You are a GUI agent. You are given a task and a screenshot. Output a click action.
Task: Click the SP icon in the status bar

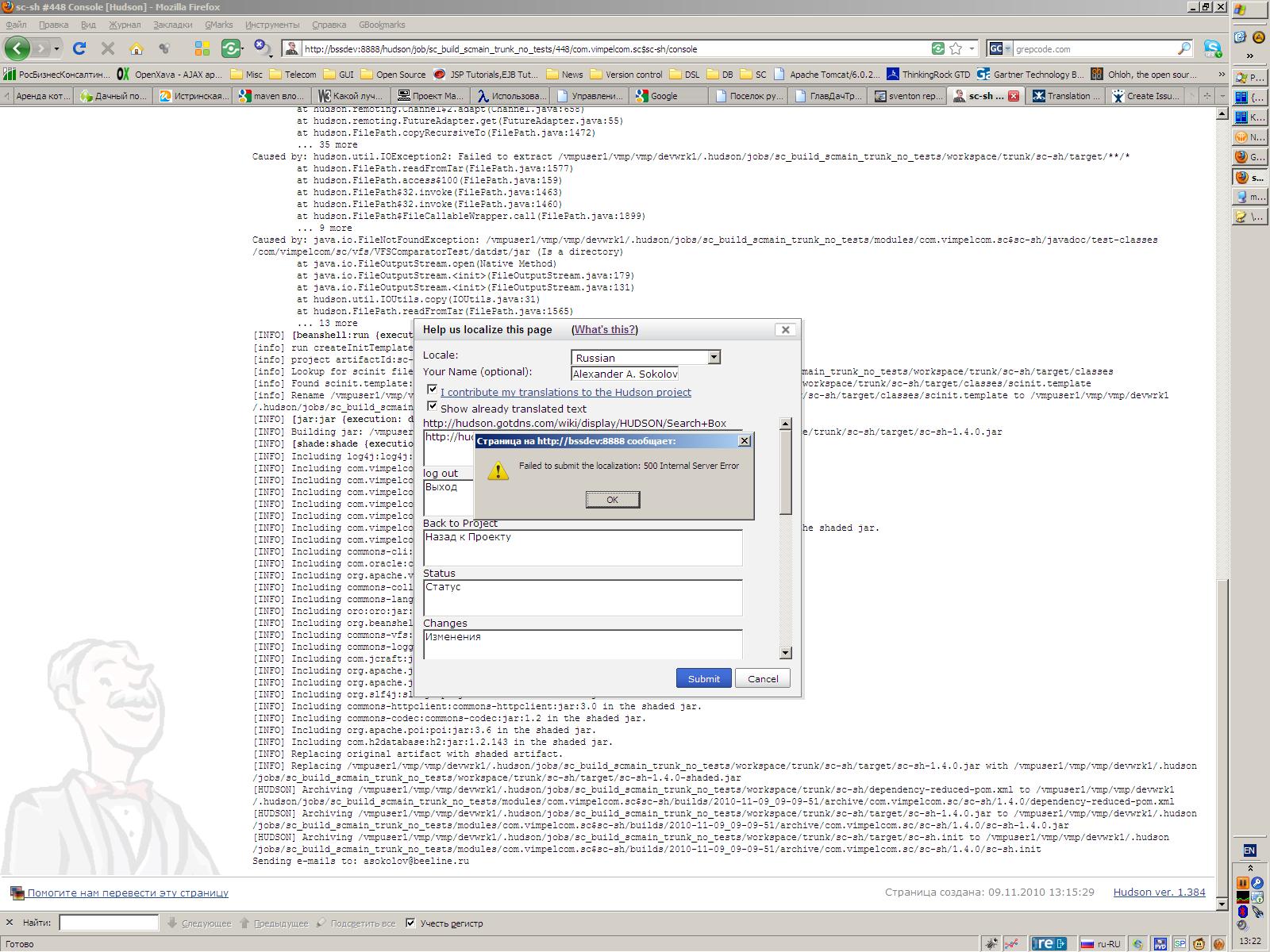pyautogui.click(x=1180, y=944)
